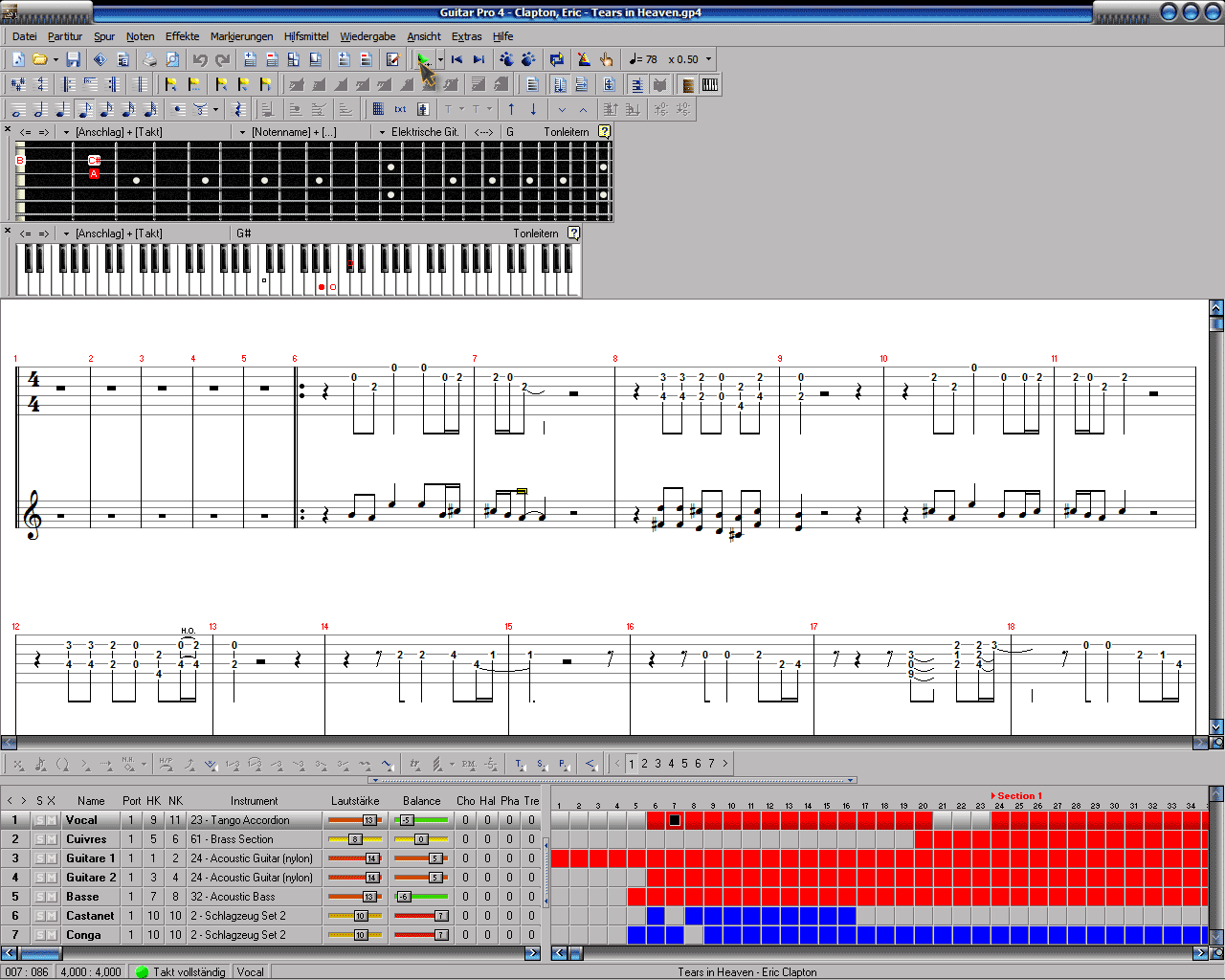Click the triplet icon
The image size is (1225, 980).
pos(201,109)
